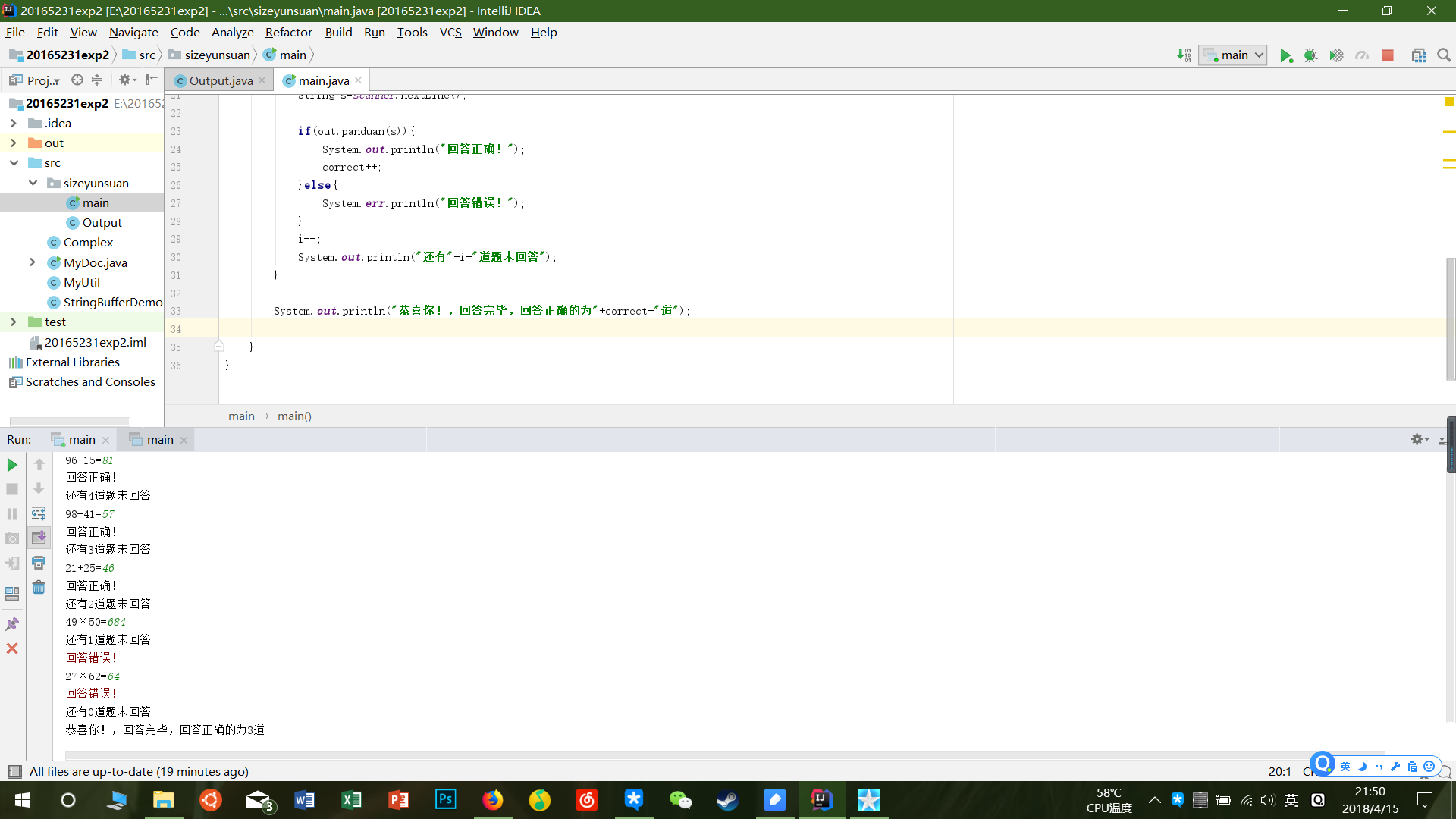The image size is (1456, 819).
Task: Build the project with the binary arrow icon
Action: [x=1184, y=55]
